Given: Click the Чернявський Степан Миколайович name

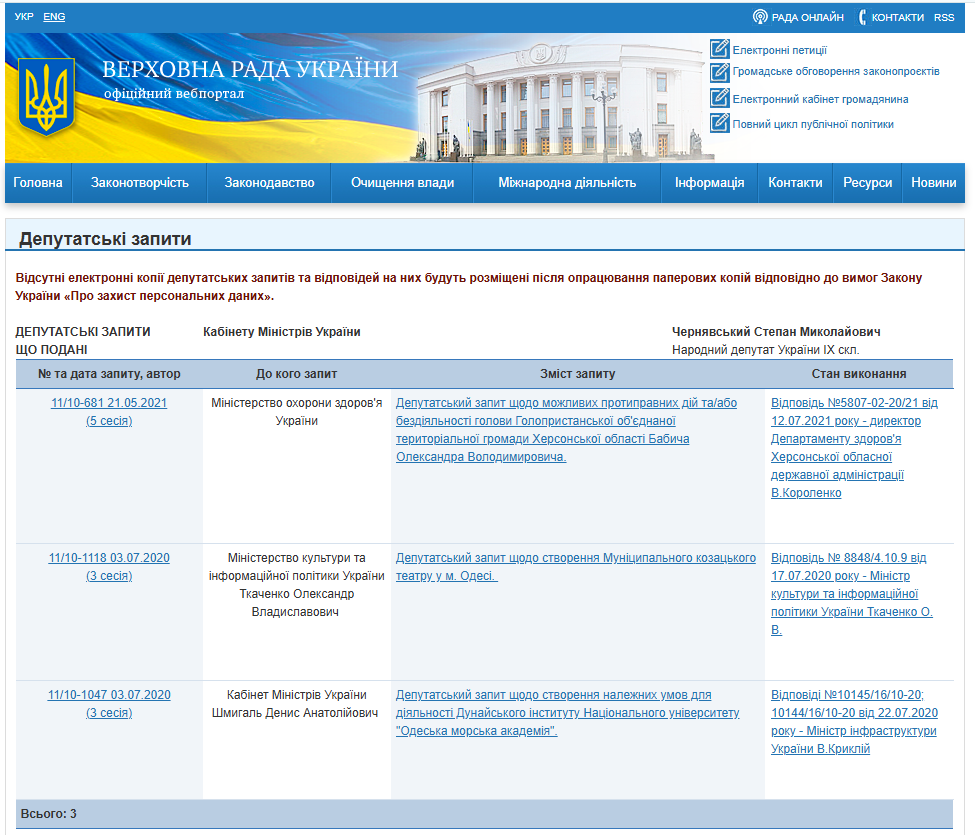Looking at the screenshot, I should 776,332.
